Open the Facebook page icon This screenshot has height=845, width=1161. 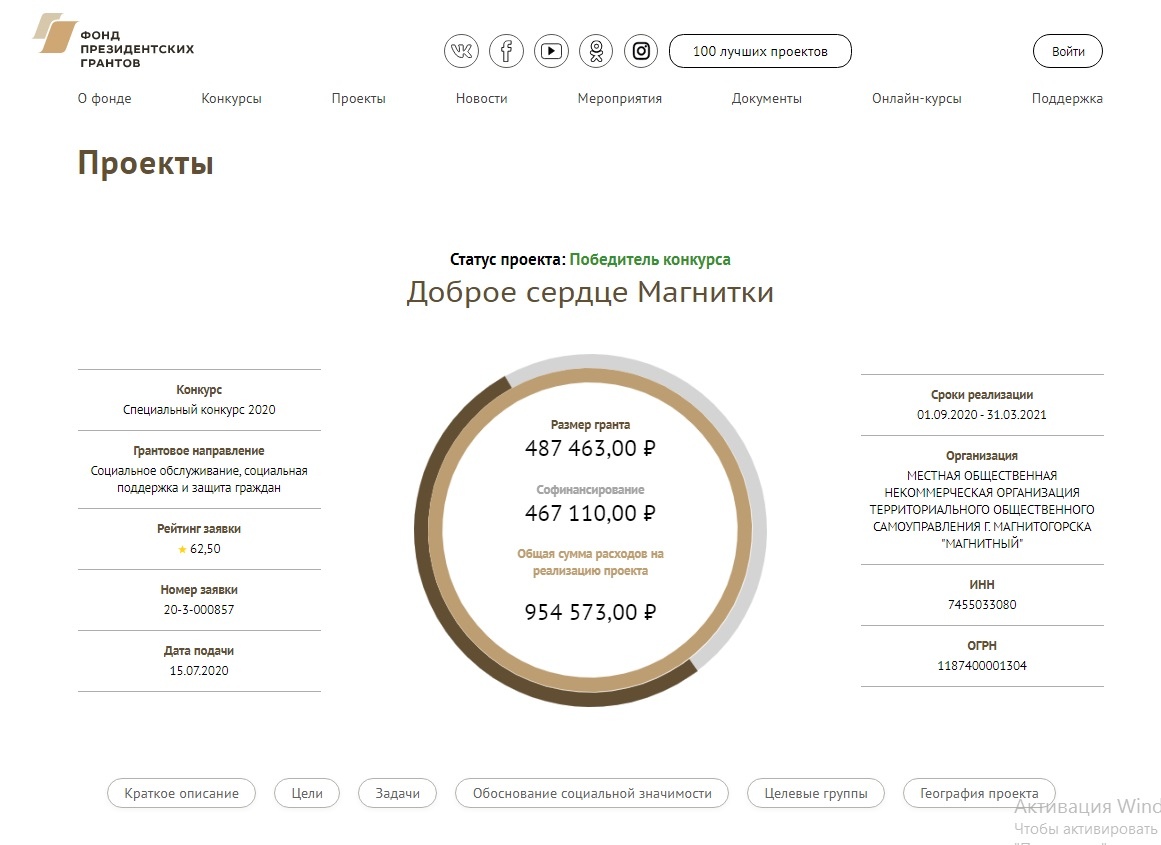pyautogui.click(x=506, y=51)
